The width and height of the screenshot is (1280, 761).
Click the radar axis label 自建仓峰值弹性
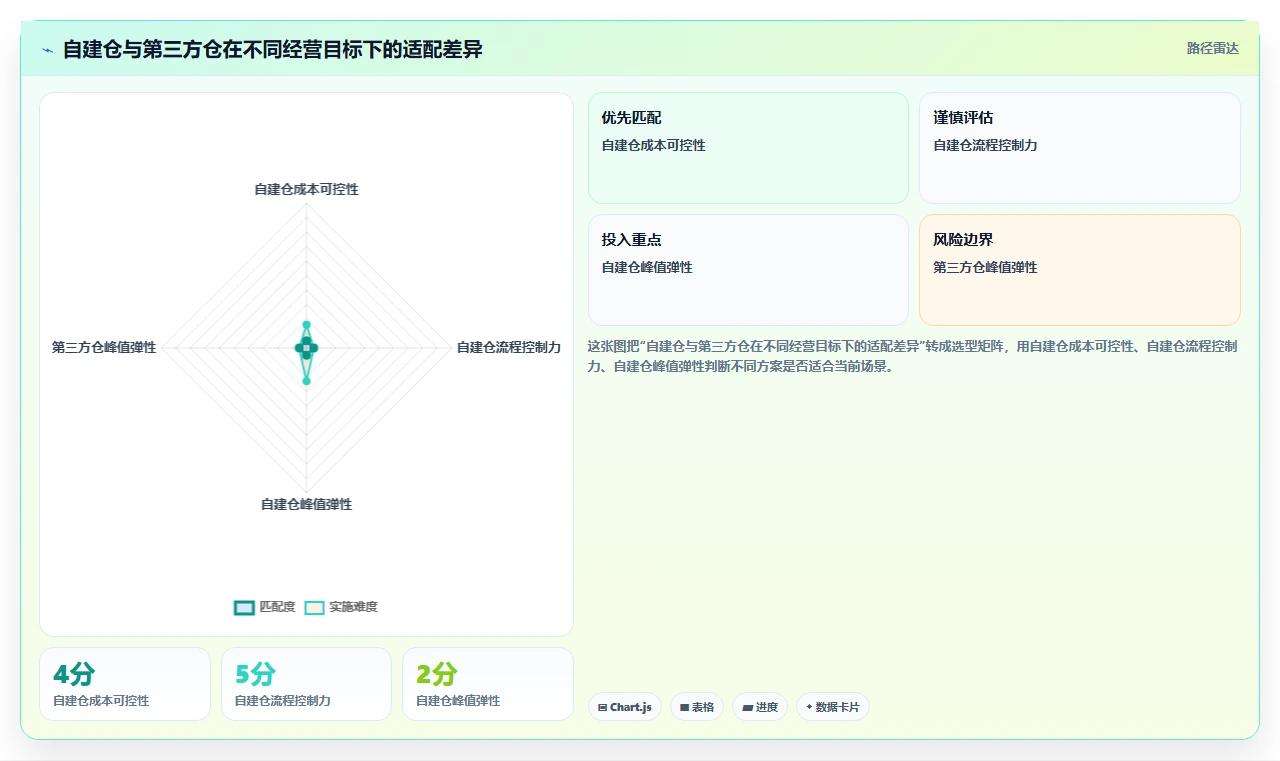[x=306, y=504]
